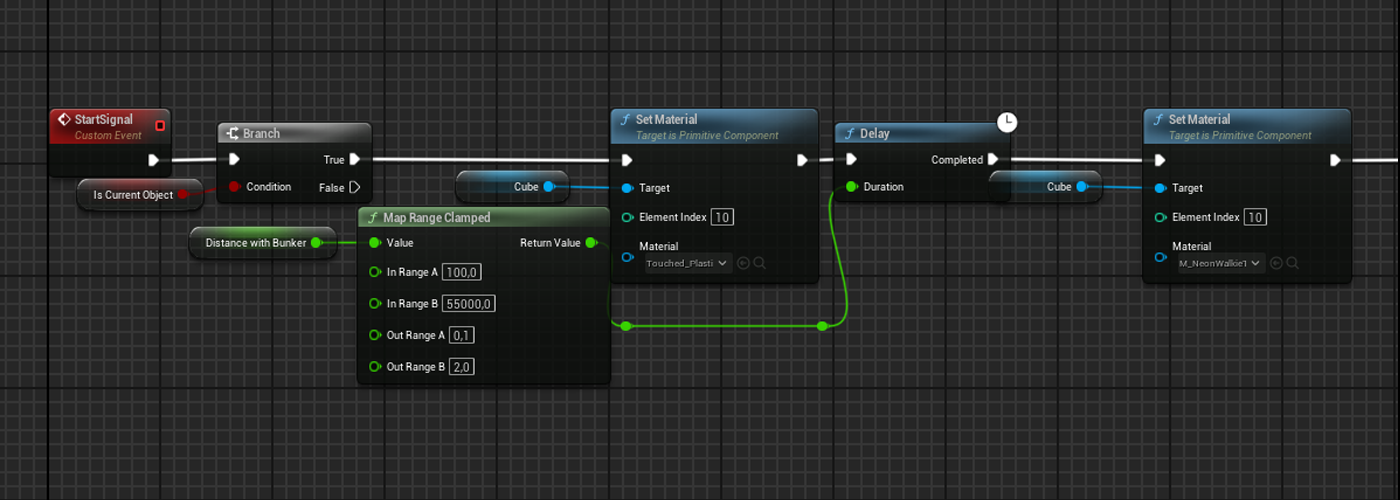Select the Is Current Object variable node
Screen dimensions: 1400x500
(133, 195)
